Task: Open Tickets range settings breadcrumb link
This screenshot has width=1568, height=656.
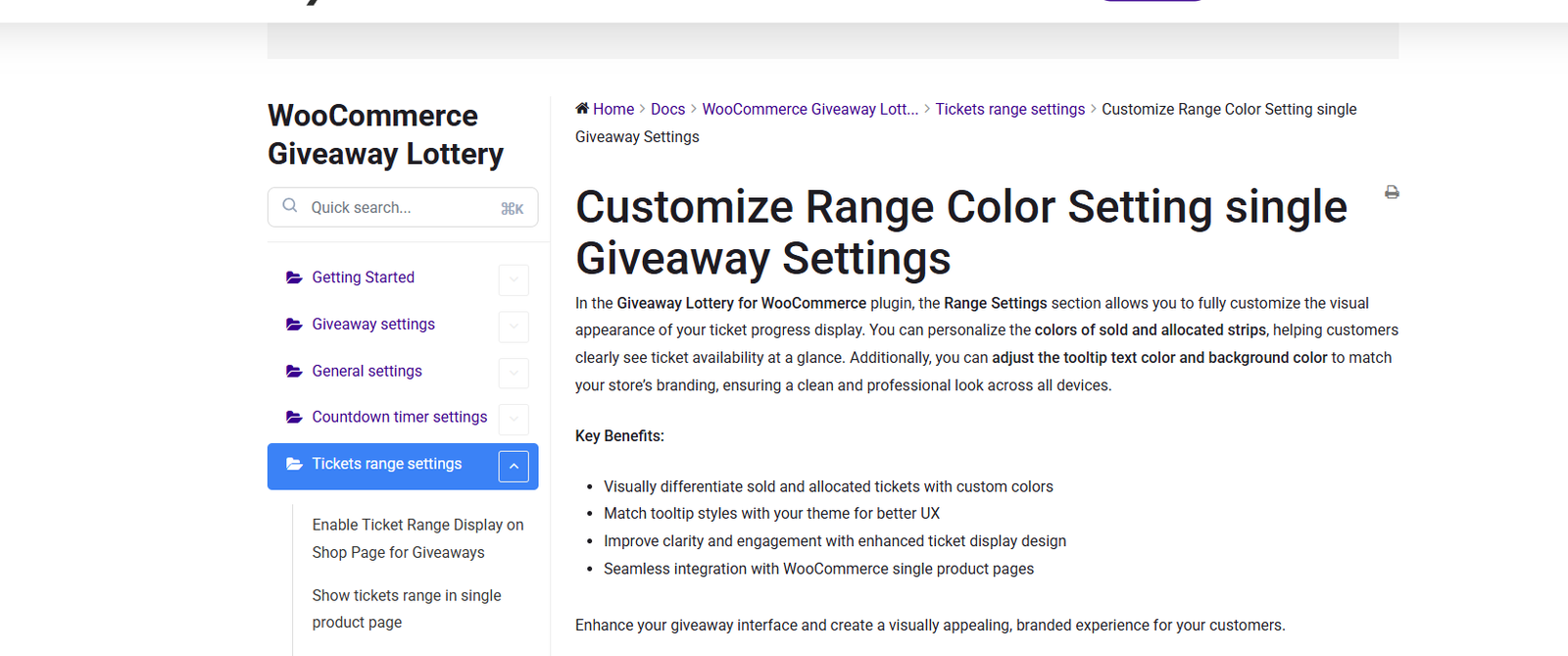Action: [x=1009, y=109]
